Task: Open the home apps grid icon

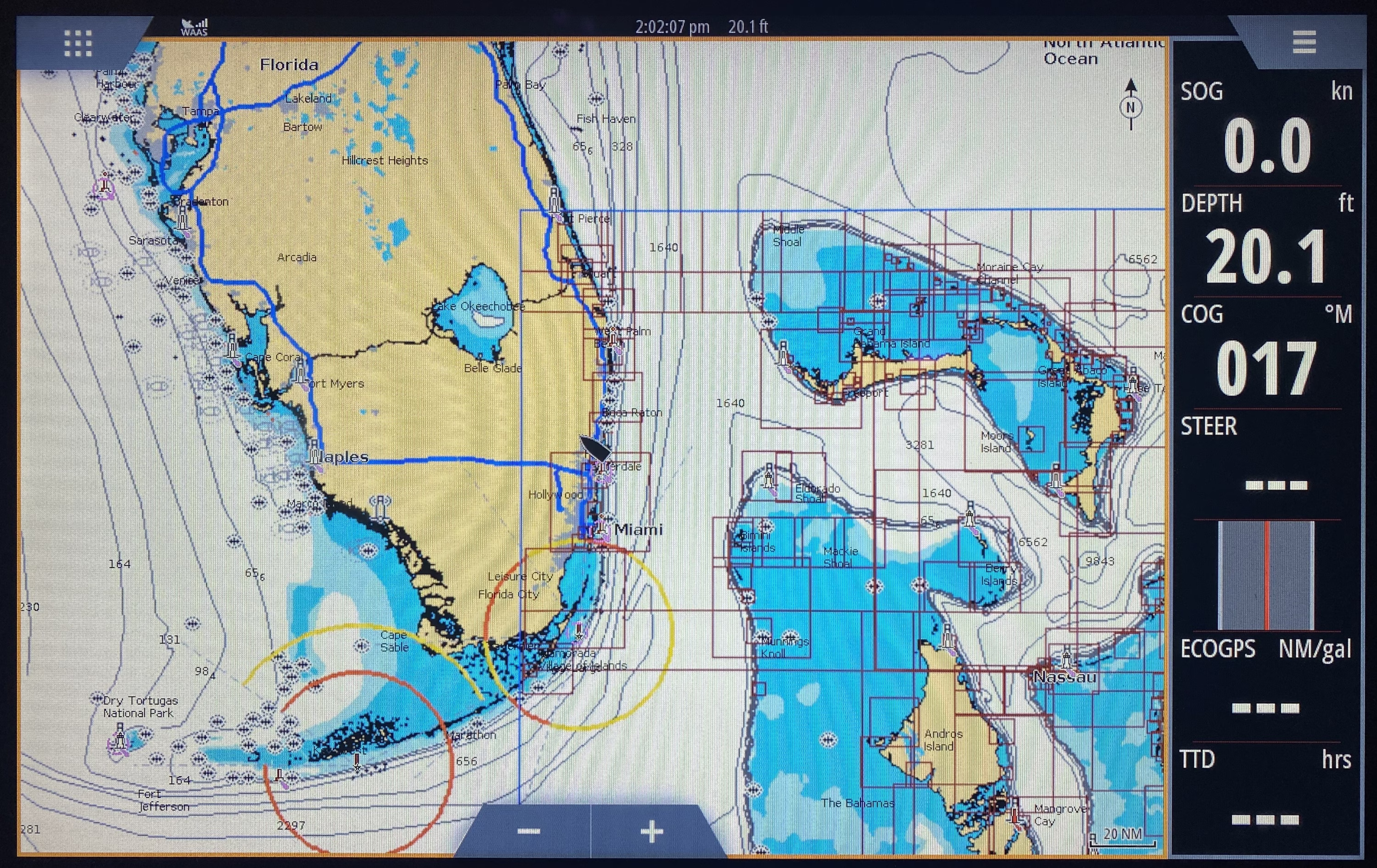Action: pyautogui.click(x=78, y=44)
